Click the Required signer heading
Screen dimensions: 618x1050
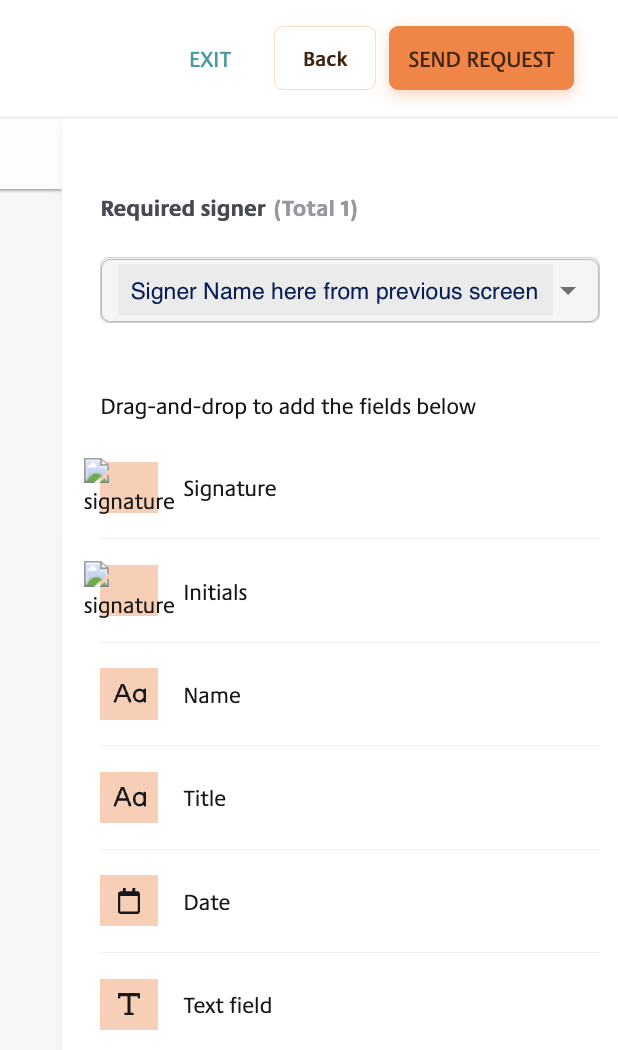coord(183,209)
